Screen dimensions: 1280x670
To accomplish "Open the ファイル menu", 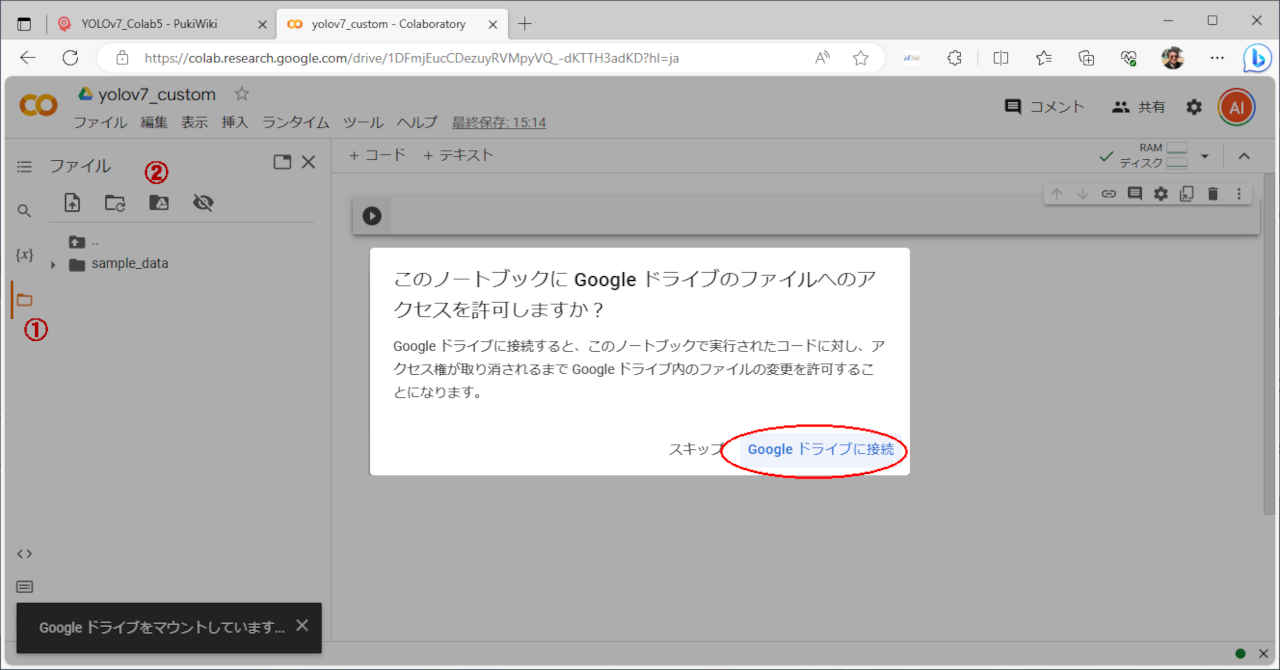I will pyautogui.click(x=100, y=122).
